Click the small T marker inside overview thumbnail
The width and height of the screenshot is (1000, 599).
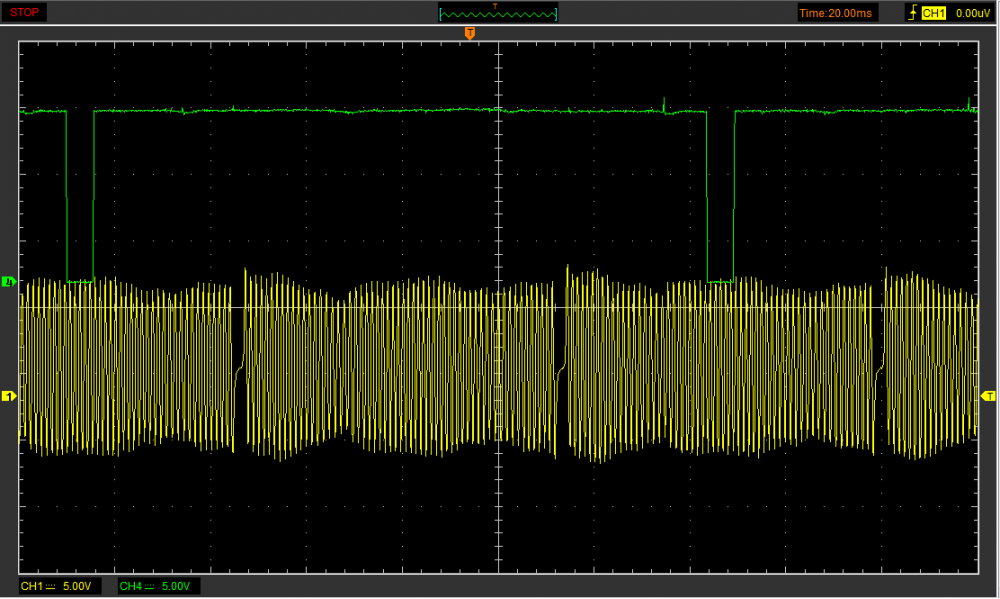(x=495, y=6)
